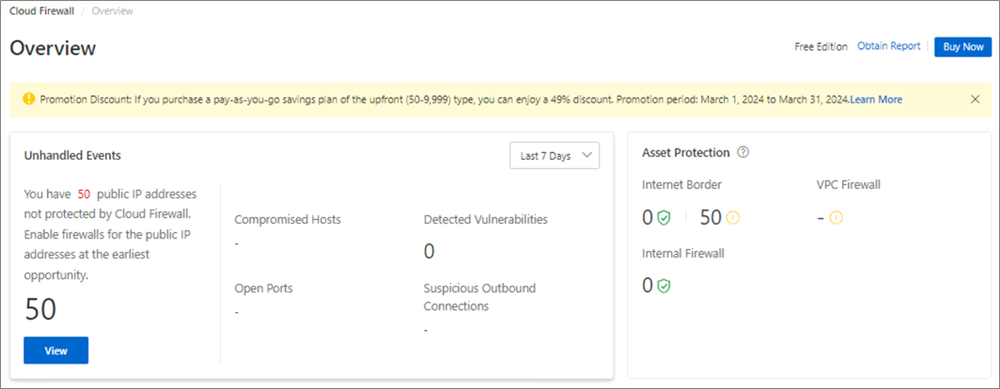Click the Internet Border label
The image size is (1000, 389).
pyautogui.click(x=682, y=185)
